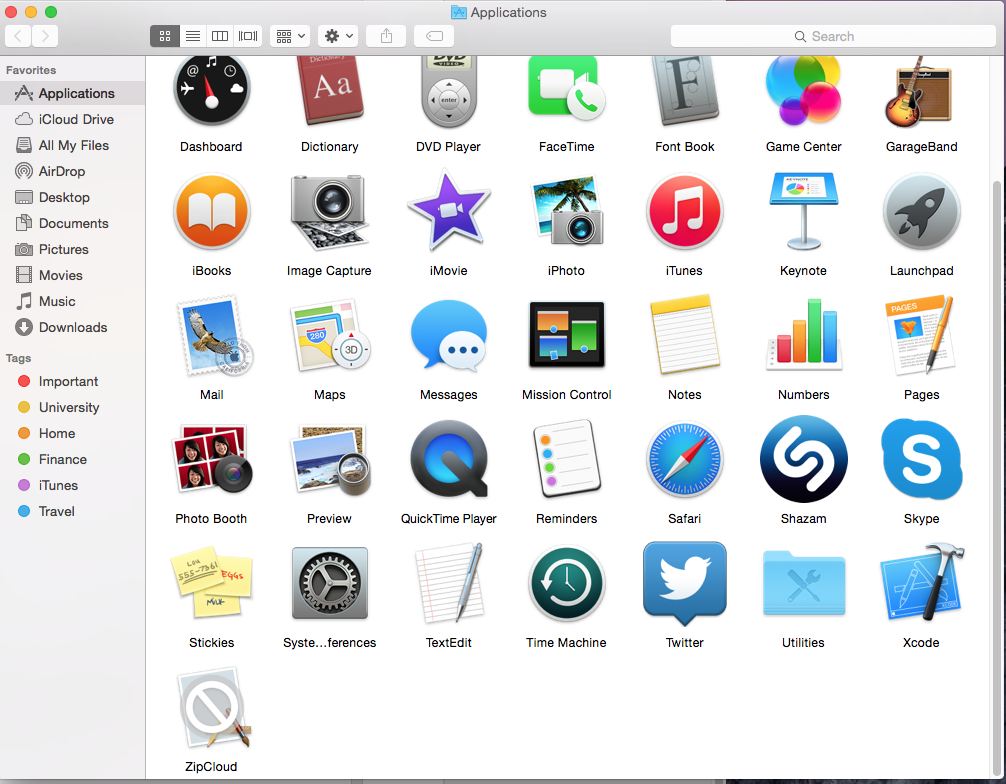Select the Pages document icon
This screenshot has height=784, width=1006.
point(921,334)
